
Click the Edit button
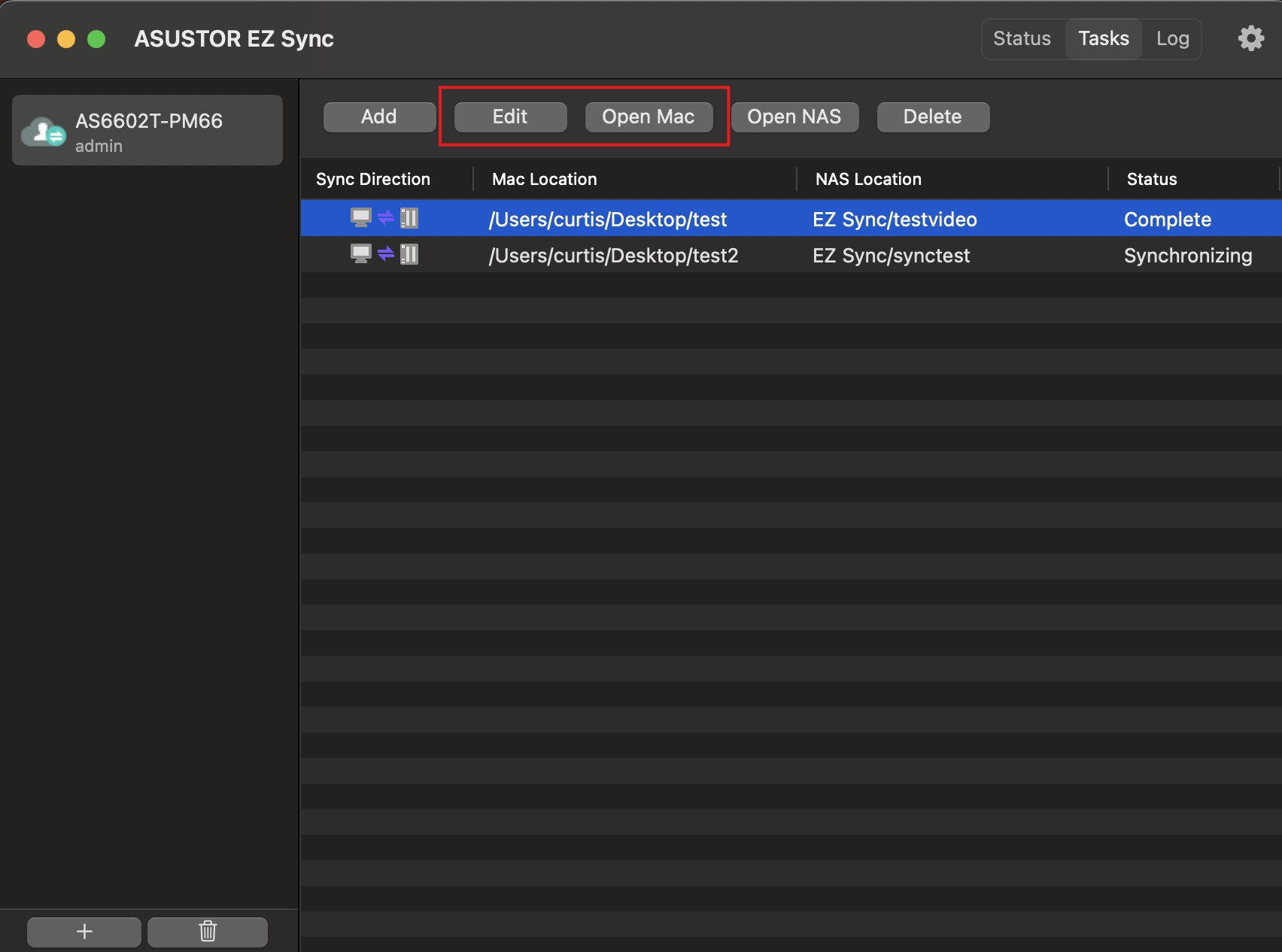tap(510, 117)
